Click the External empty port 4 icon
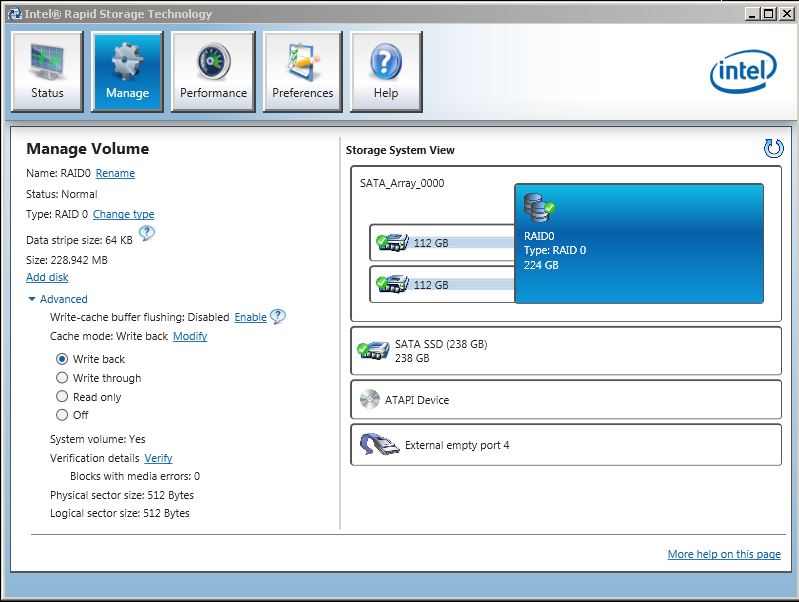Image resolution: width=799 pixels, height=602 pixels. (380, 444)
